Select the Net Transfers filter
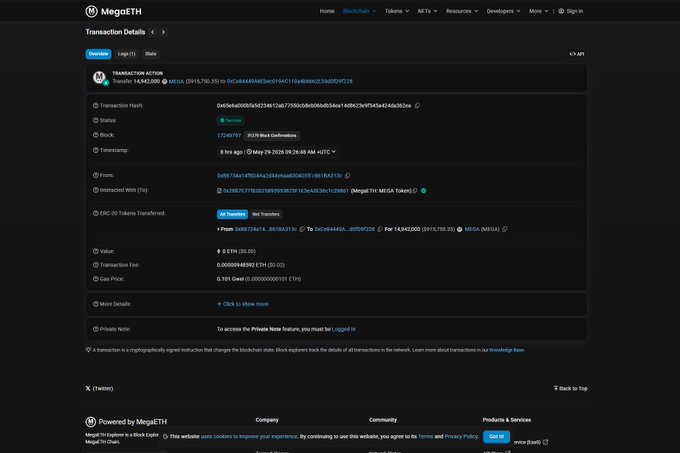The image size is (680, 453). coord(266,214)
